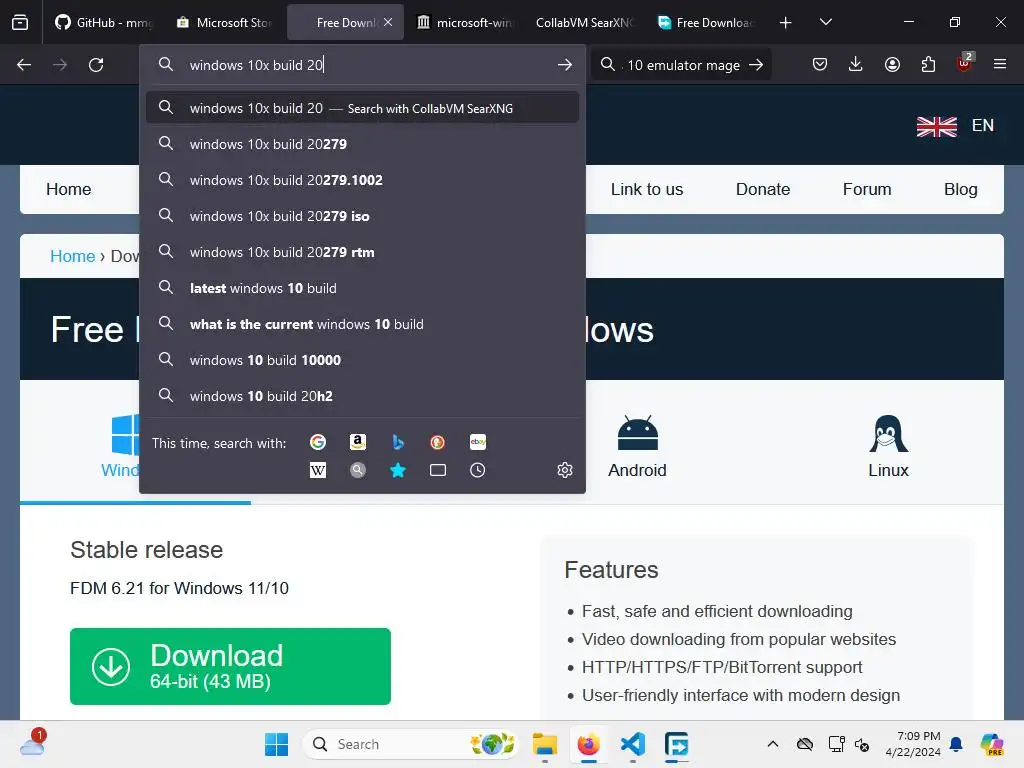Open Firefox application hamburger menu
The image size is (1024, 768).
click(x=1000, y=64)
